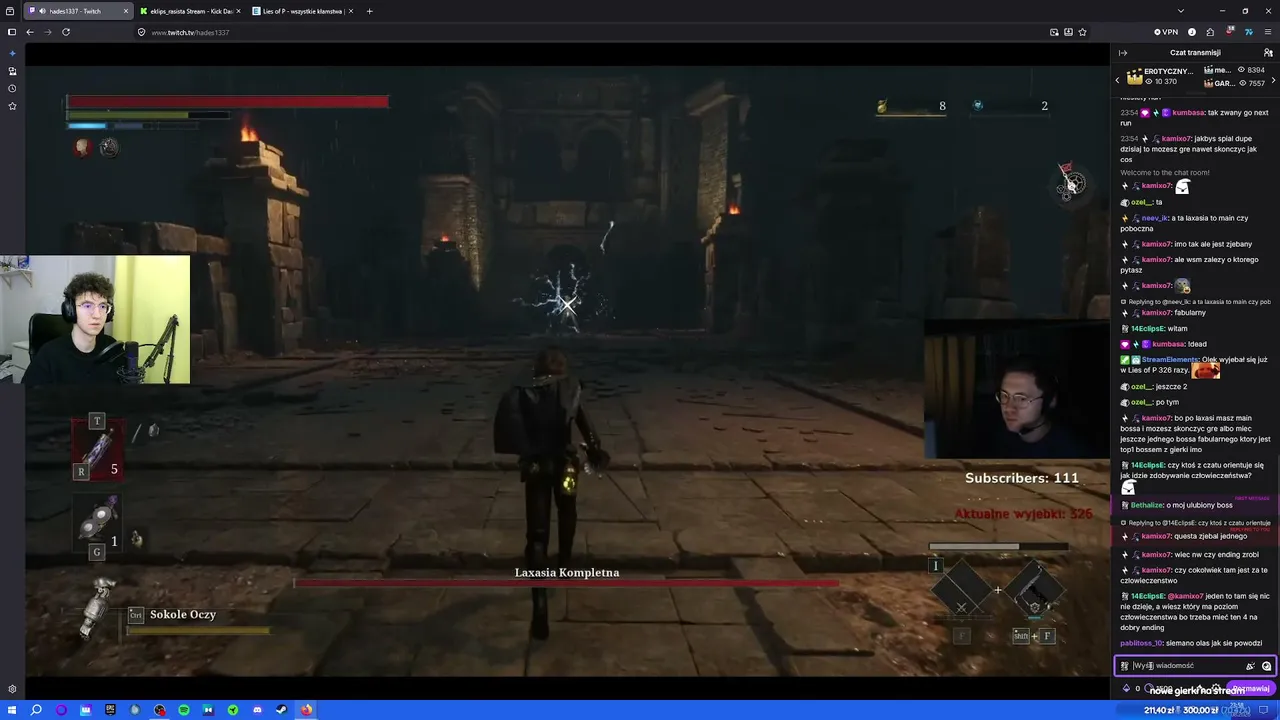The image size is (1280, 720).
Task: Switch to the eklips_rasista Stream Kick tab
Action: pyautogui.click(x=190, y=11)
